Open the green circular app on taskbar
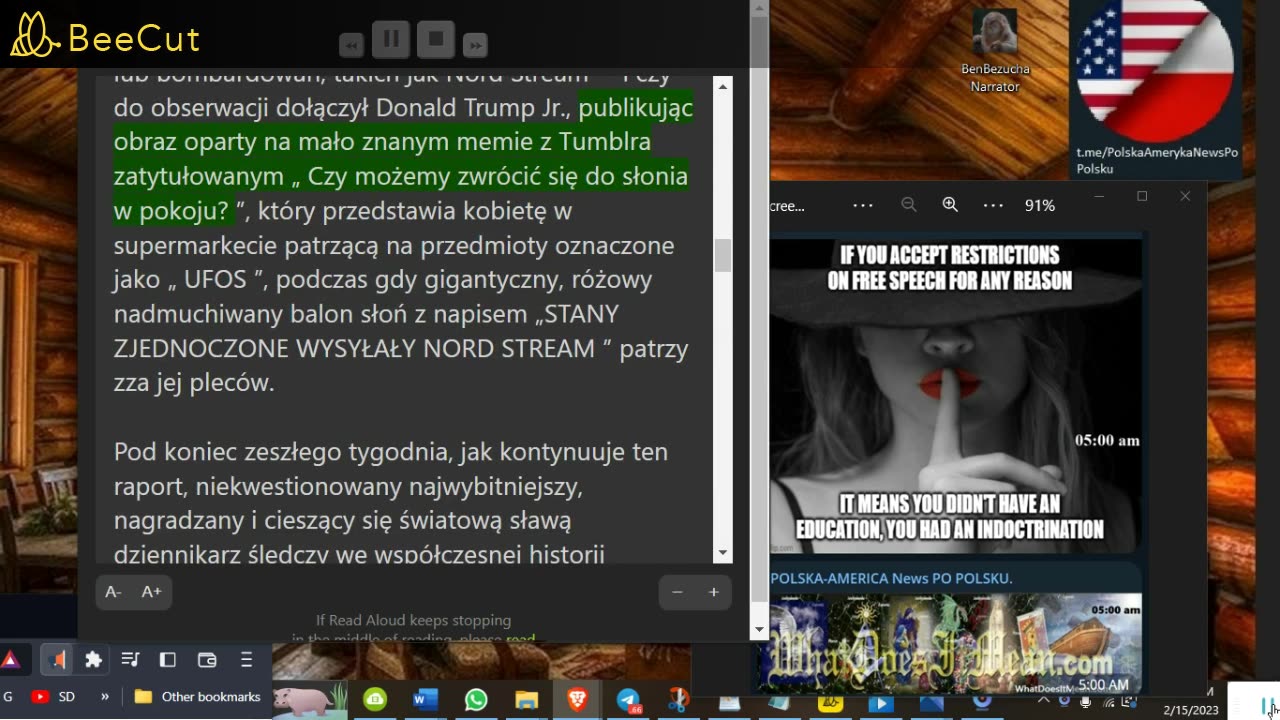 pos(375,700)
